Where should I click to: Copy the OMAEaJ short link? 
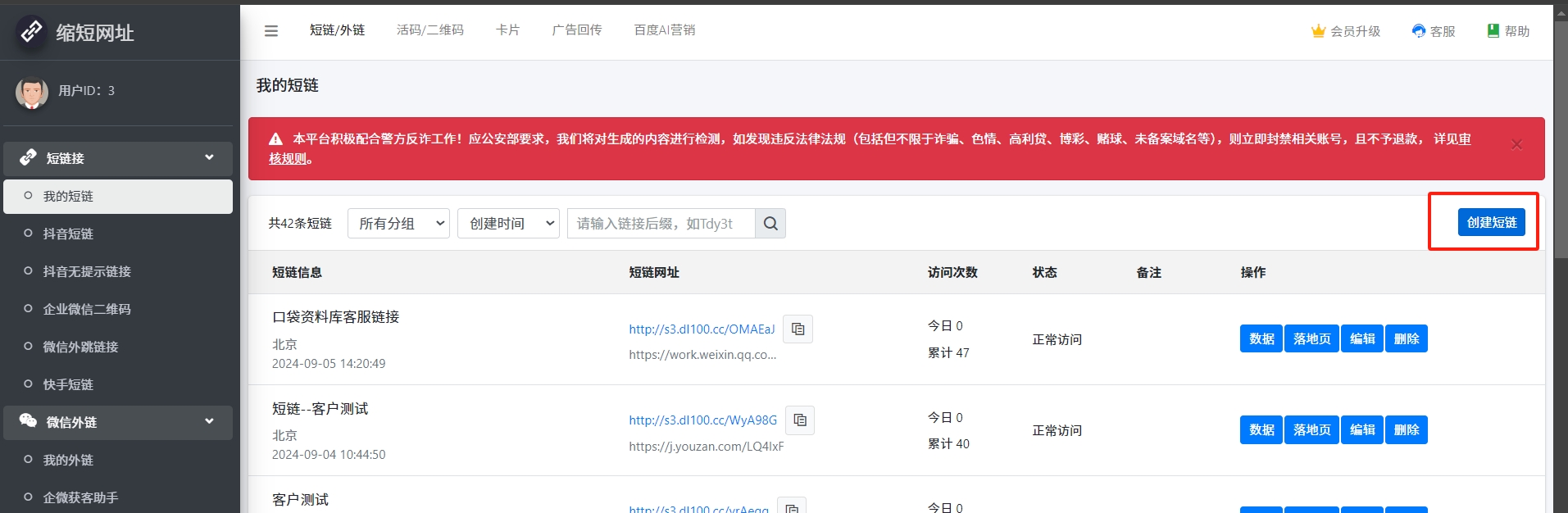[798, 329]
